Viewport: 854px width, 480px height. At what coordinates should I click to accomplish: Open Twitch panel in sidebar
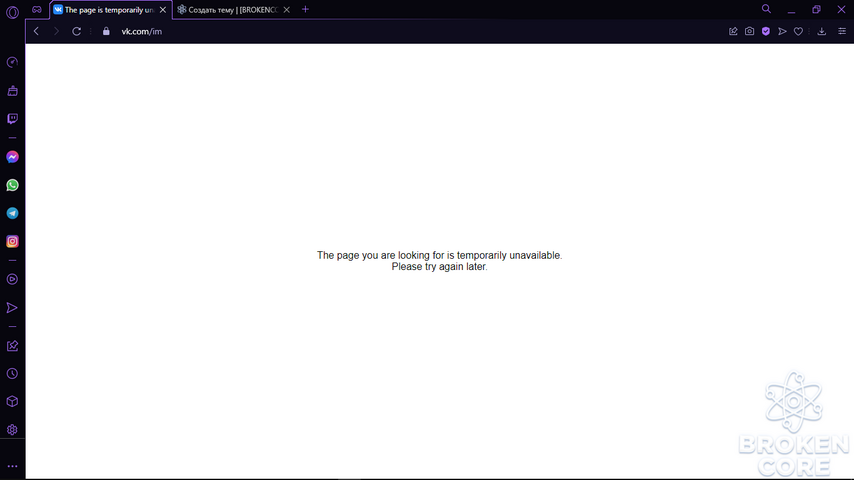13,119
